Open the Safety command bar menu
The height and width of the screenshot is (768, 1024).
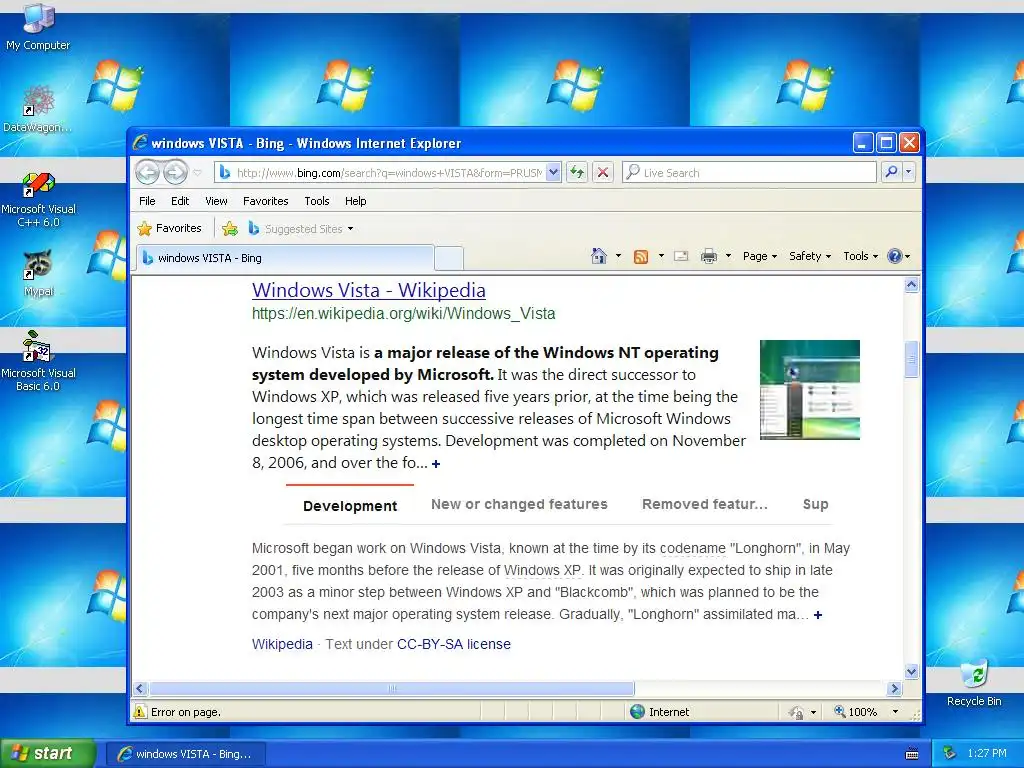click(810, 256)
